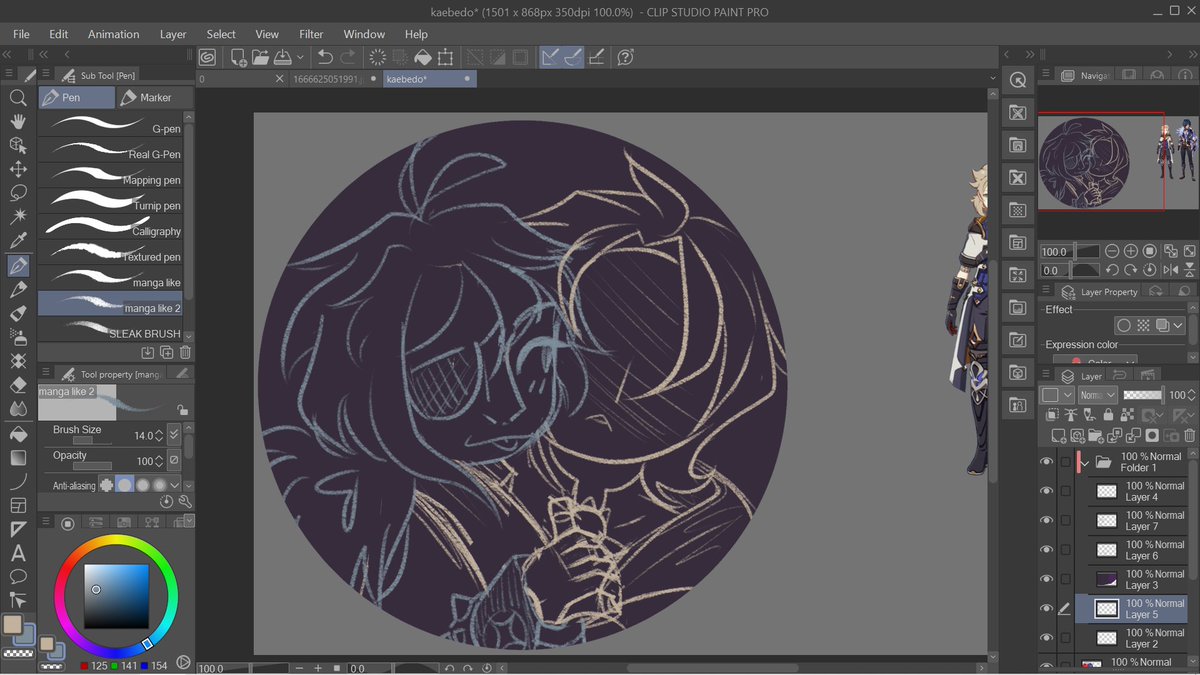Click the brush Opacity slider

click(x=91, y=465)
